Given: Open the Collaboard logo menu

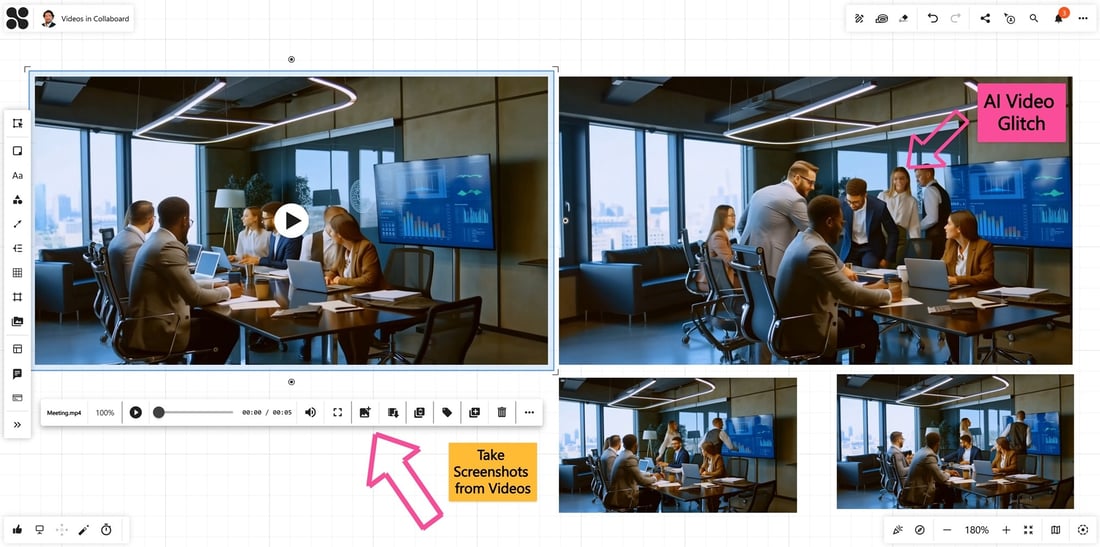Looking at the screenshot, I should [18, 18].
